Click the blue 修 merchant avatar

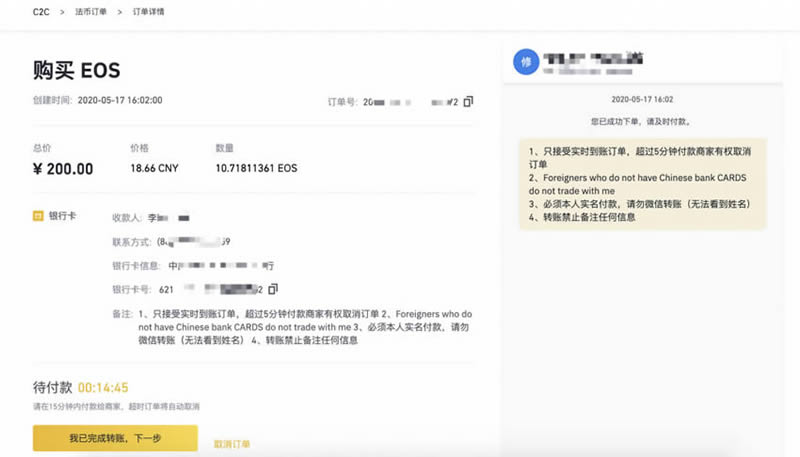526,62
